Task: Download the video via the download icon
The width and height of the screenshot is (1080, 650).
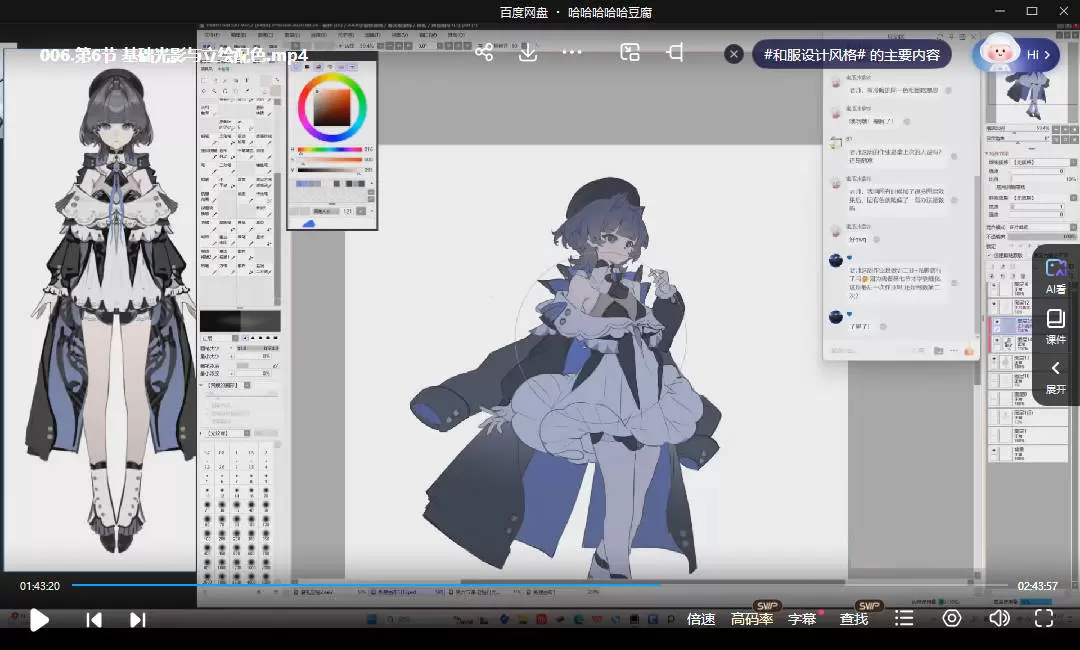Action: point(528,52)
